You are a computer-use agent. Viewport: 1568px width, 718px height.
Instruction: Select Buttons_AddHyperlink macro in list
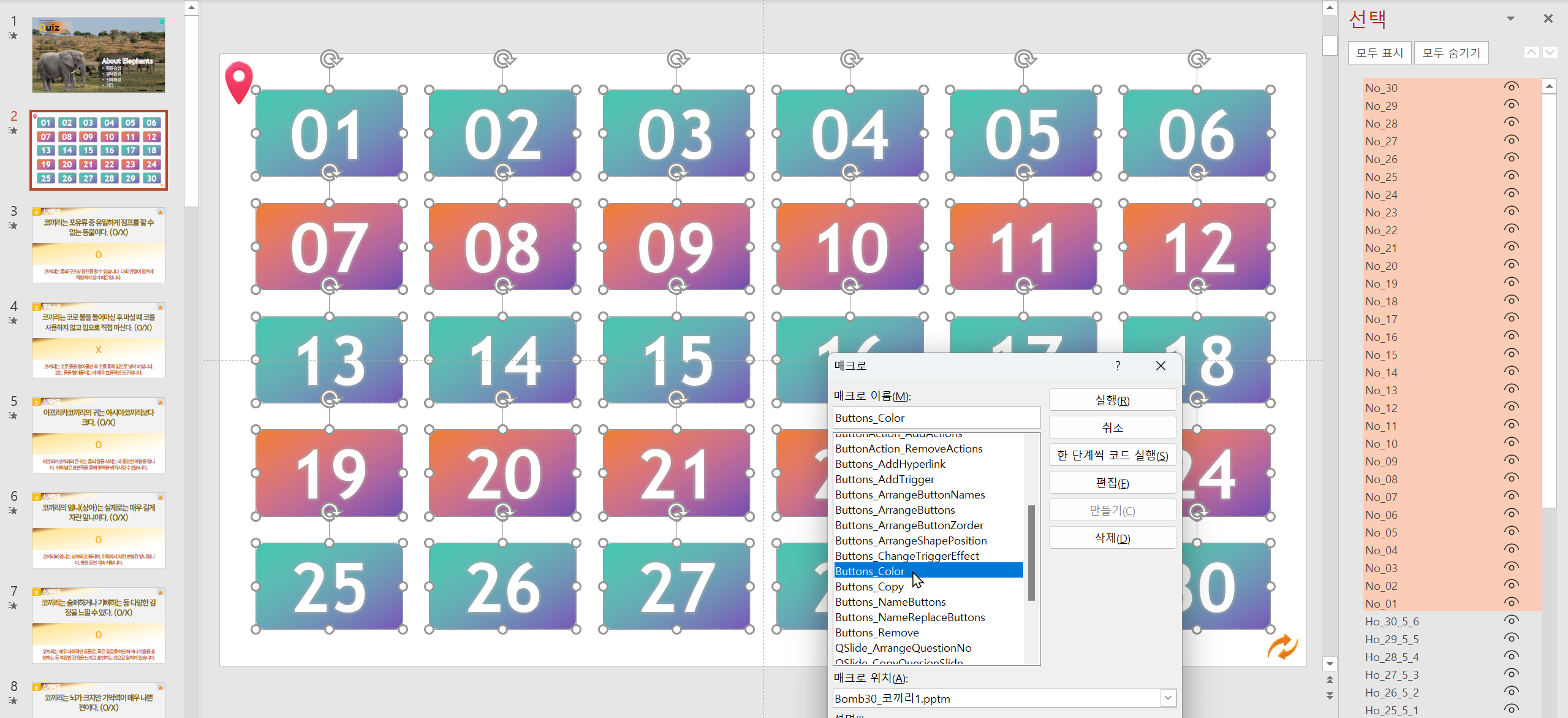coord(890,464)
